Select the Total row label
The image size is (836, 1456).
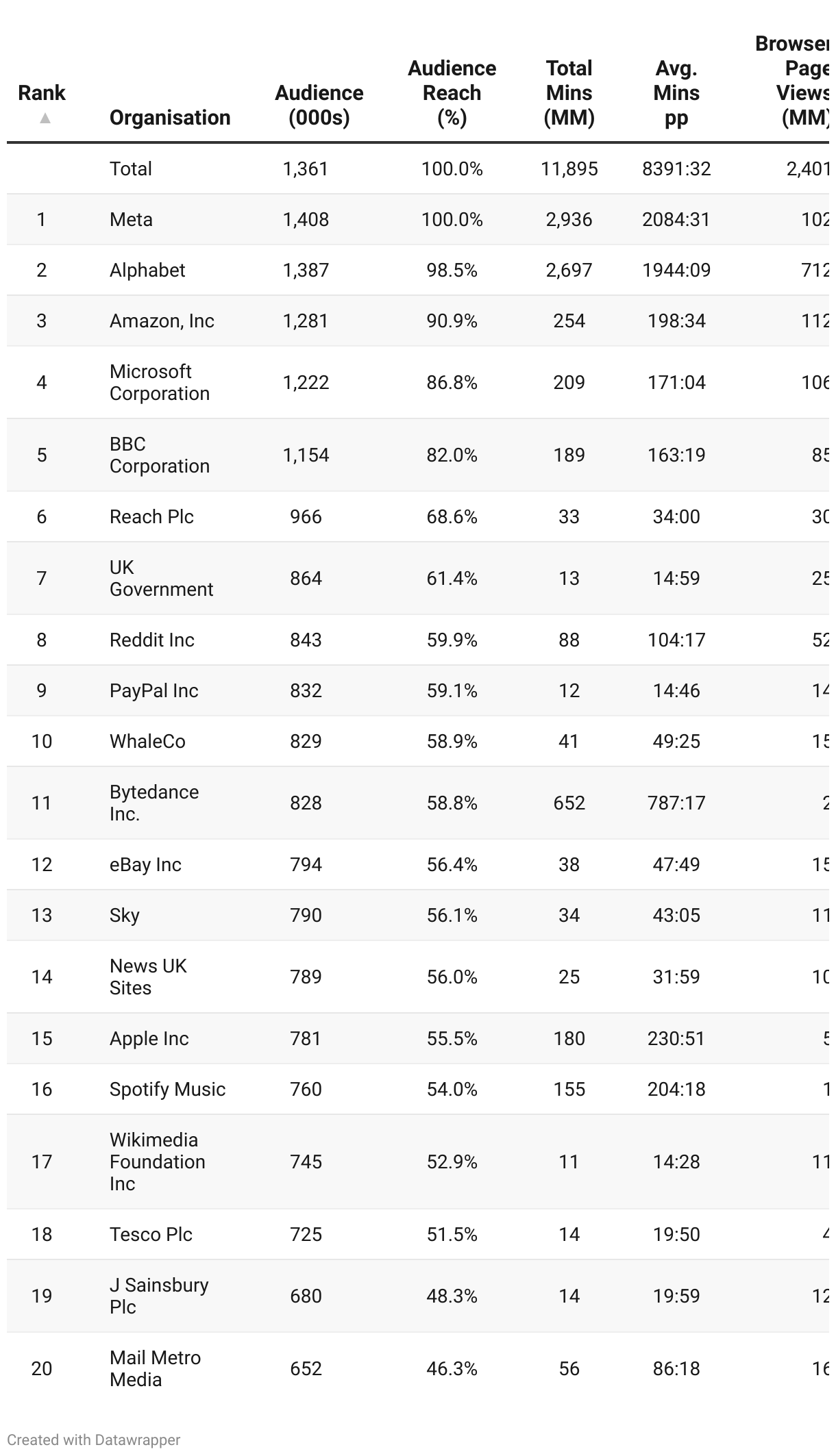(131, 169)
